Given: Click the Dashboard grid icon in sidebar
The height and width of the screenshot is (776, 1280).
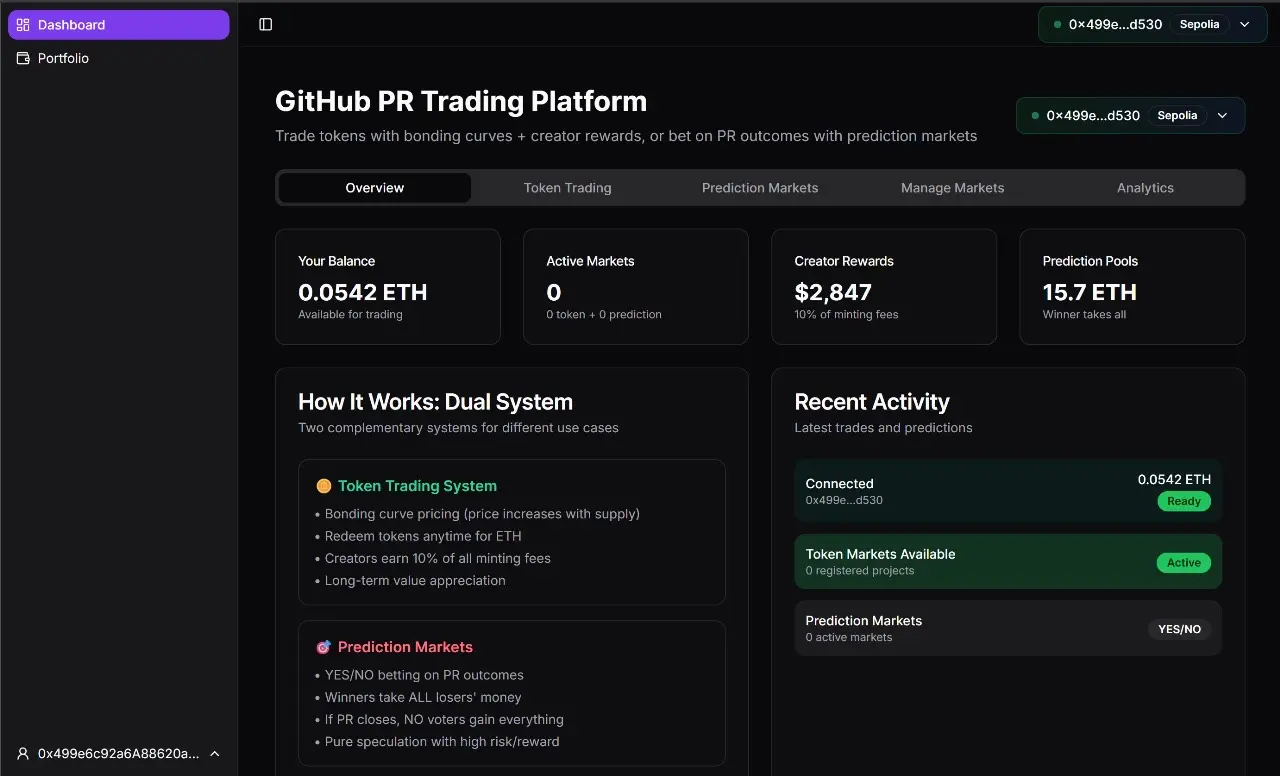Looking at the screenshot, I should pyautogui.click(x=23, y=25).
